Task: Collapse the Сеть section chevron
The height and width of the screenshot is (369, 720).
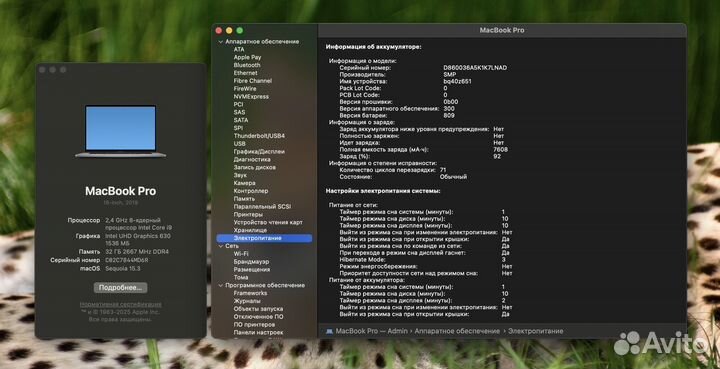Action: coord(220,246)
